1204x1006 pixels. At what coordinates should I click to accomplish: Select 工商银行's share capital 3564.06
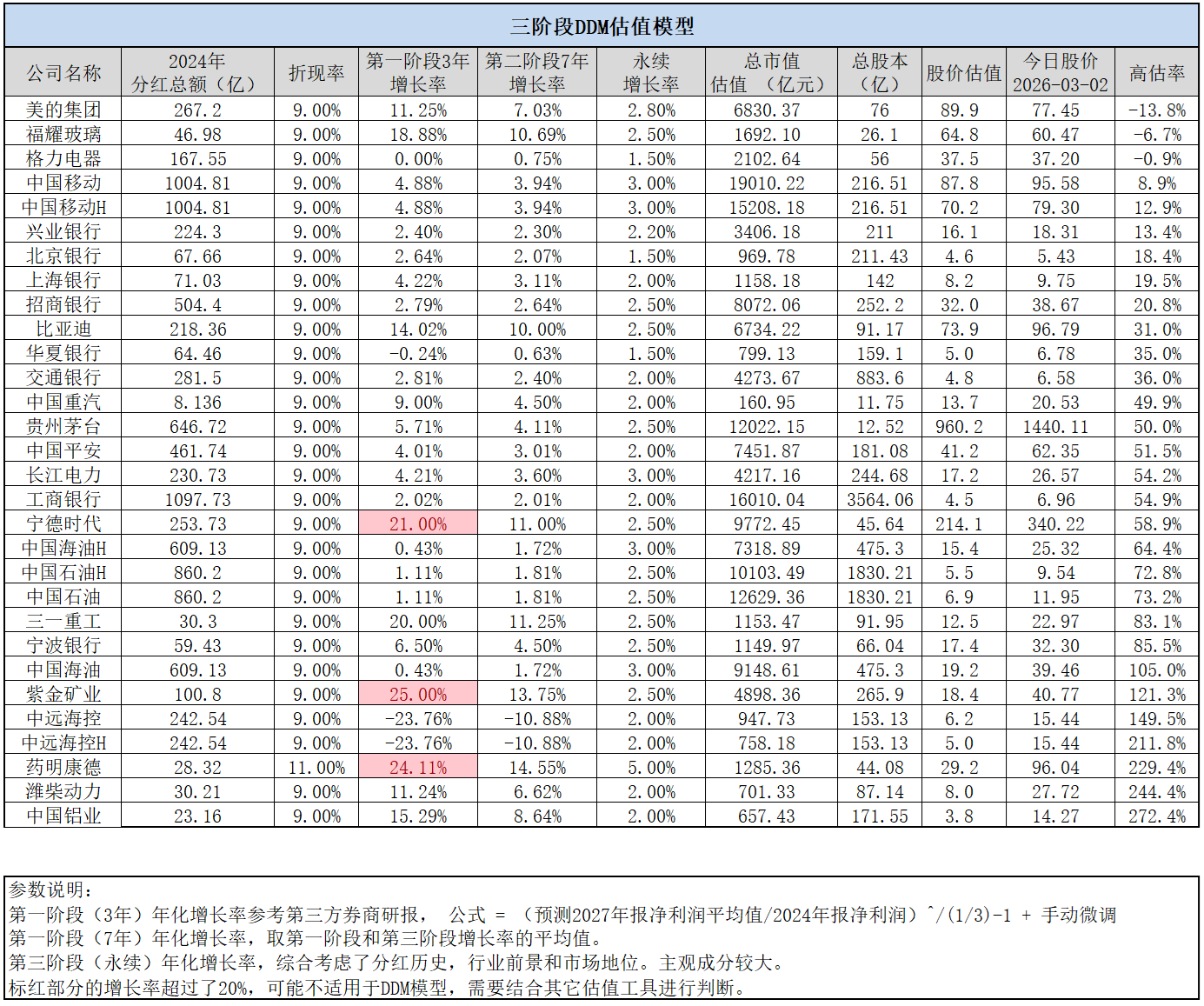(x=880, y=499)
